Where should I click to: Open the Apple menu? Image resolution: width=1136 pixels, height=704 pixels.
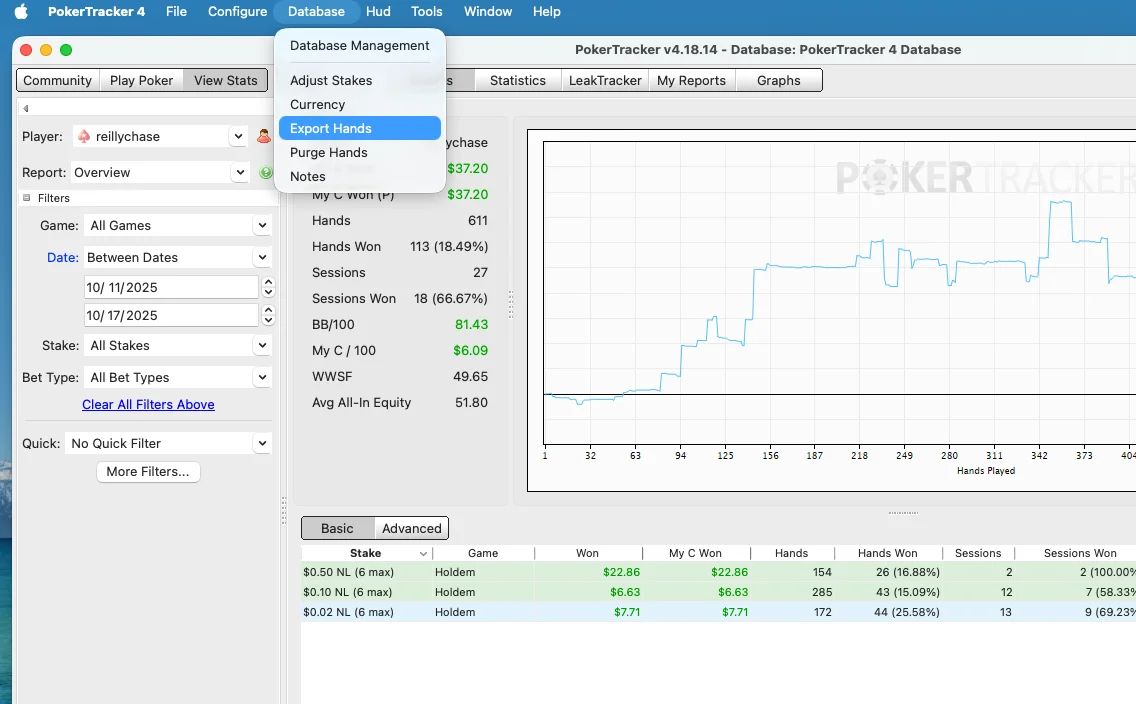pos(21,12)
